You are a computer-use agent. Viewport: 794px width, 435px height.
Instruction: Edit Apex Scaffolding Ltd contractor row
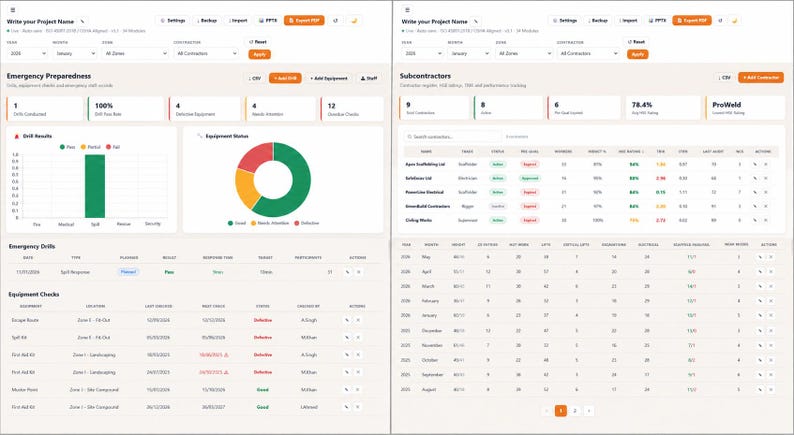pos(755,164)
